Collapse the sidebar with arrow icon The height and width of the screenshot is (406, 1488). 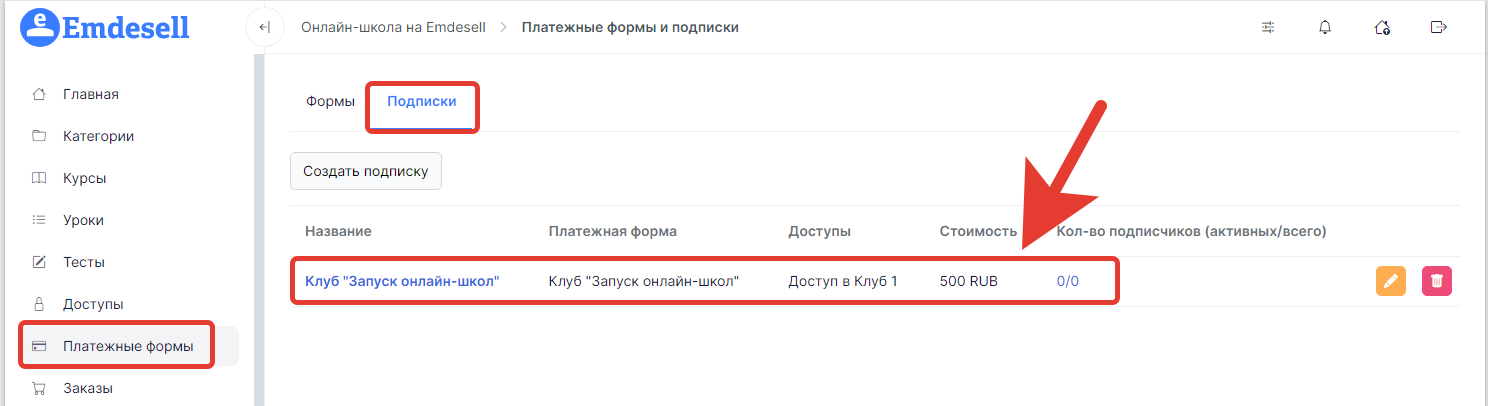click(264, 27)
